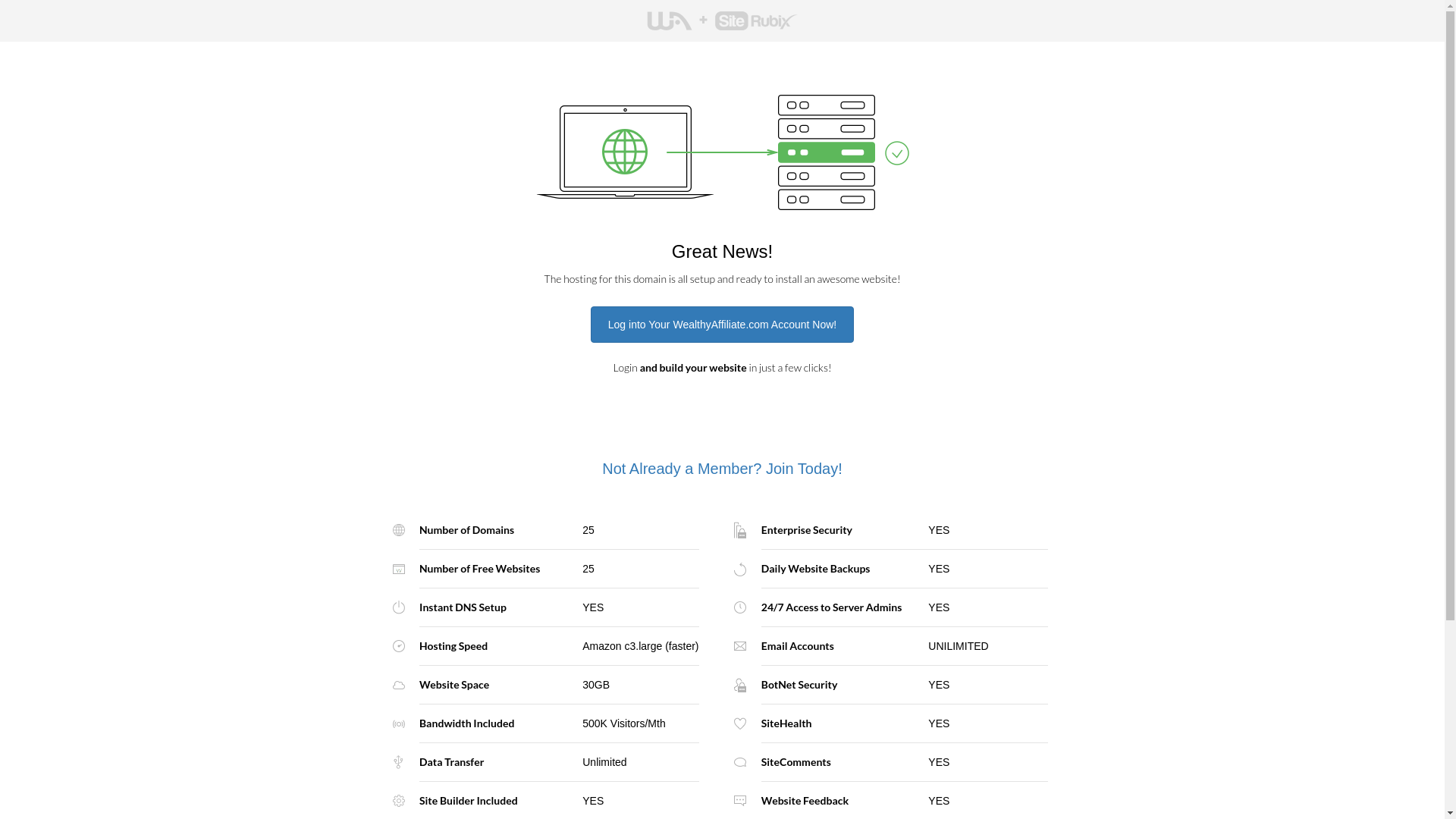This screenshot has height=819, width=1456.
Task: Click the 'Website Feedback' label
Action: (x=805, y=801)
